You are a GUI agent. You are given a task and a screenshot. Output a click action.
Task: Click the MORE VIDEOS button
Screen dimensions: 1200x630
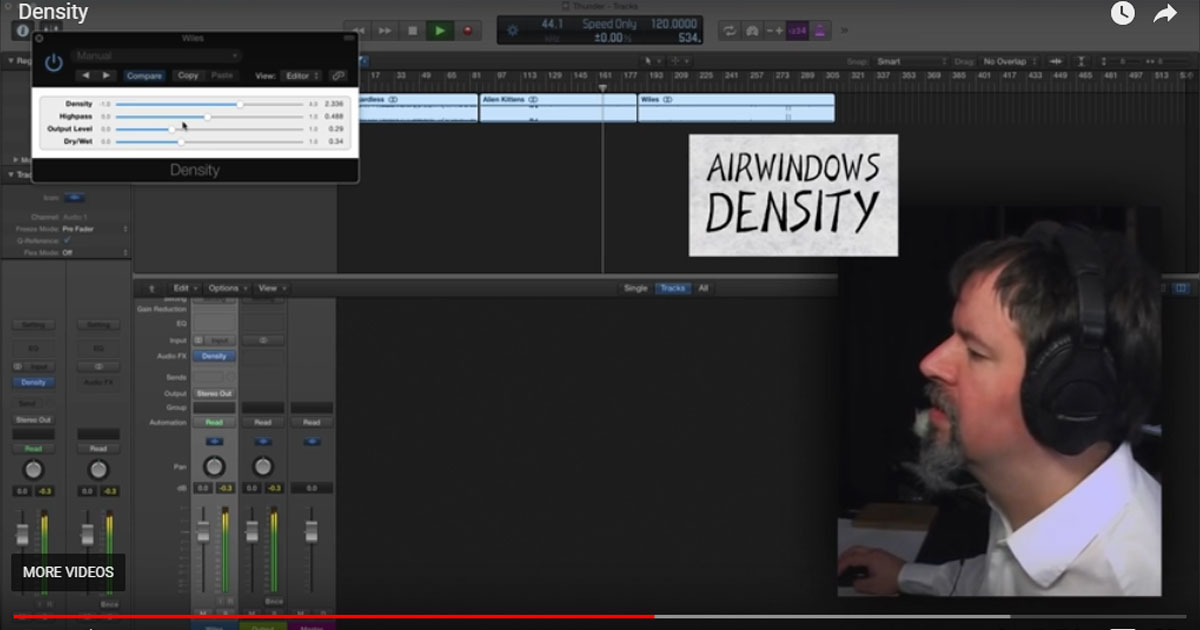(68, 573)
